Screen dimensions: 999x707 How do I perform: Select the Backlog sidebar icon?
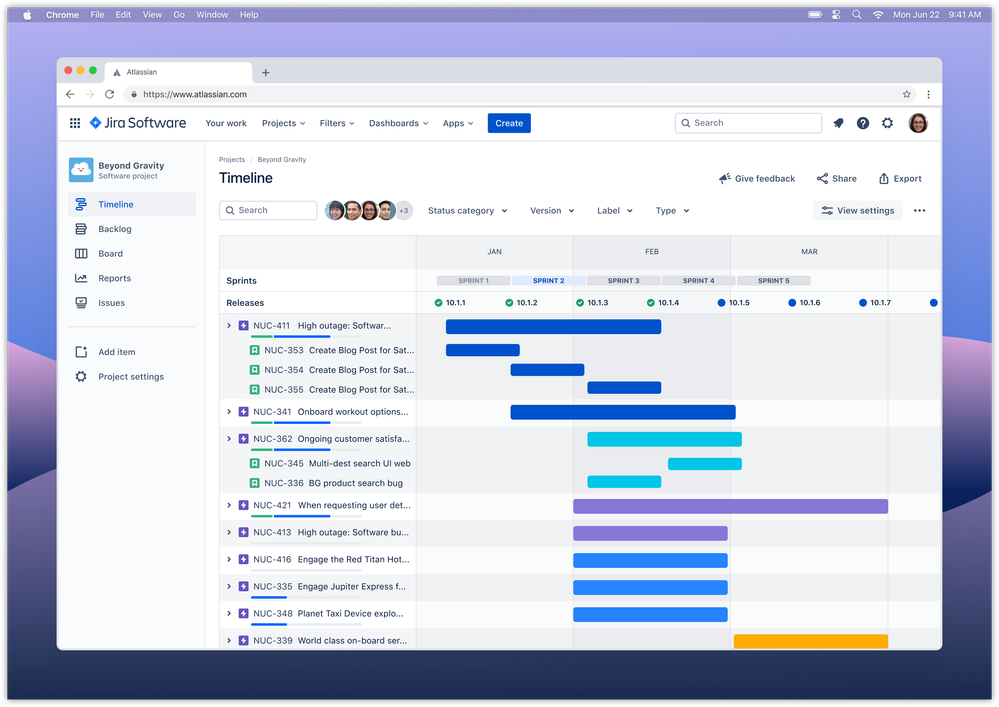click(x=81, y=229)
